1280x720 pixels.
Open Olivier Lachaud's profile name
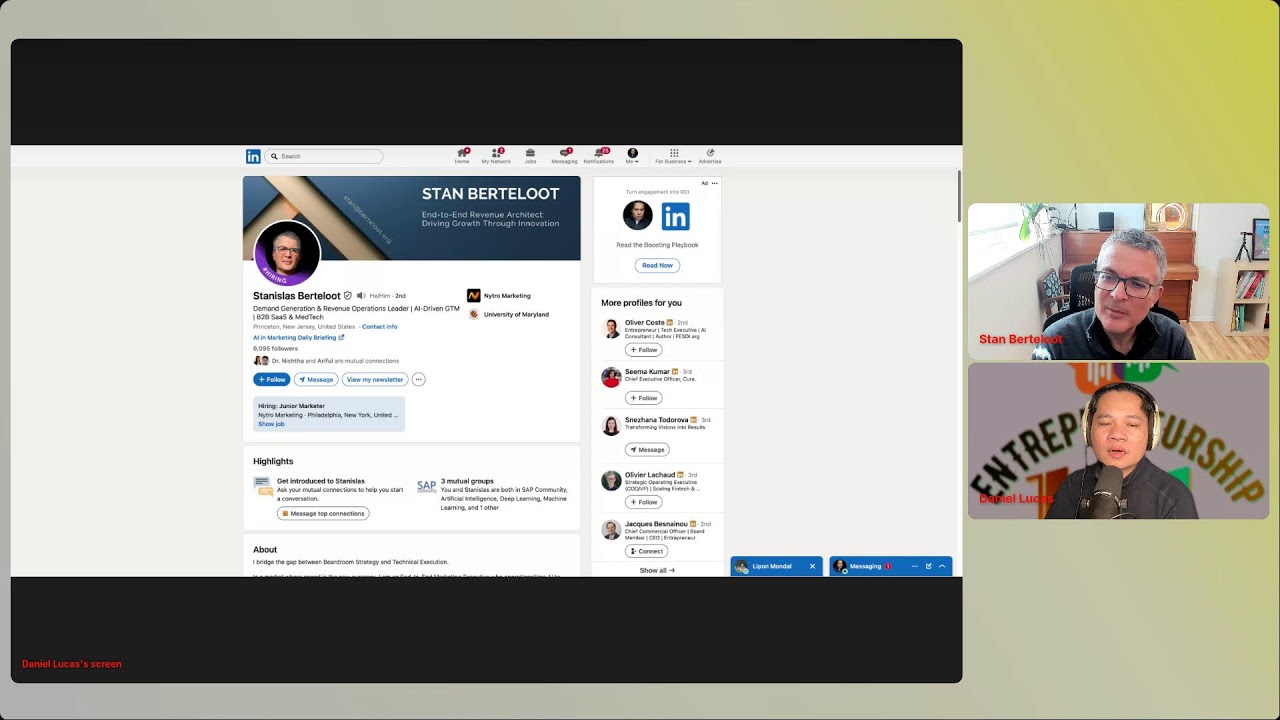click(x=650, y=475)
